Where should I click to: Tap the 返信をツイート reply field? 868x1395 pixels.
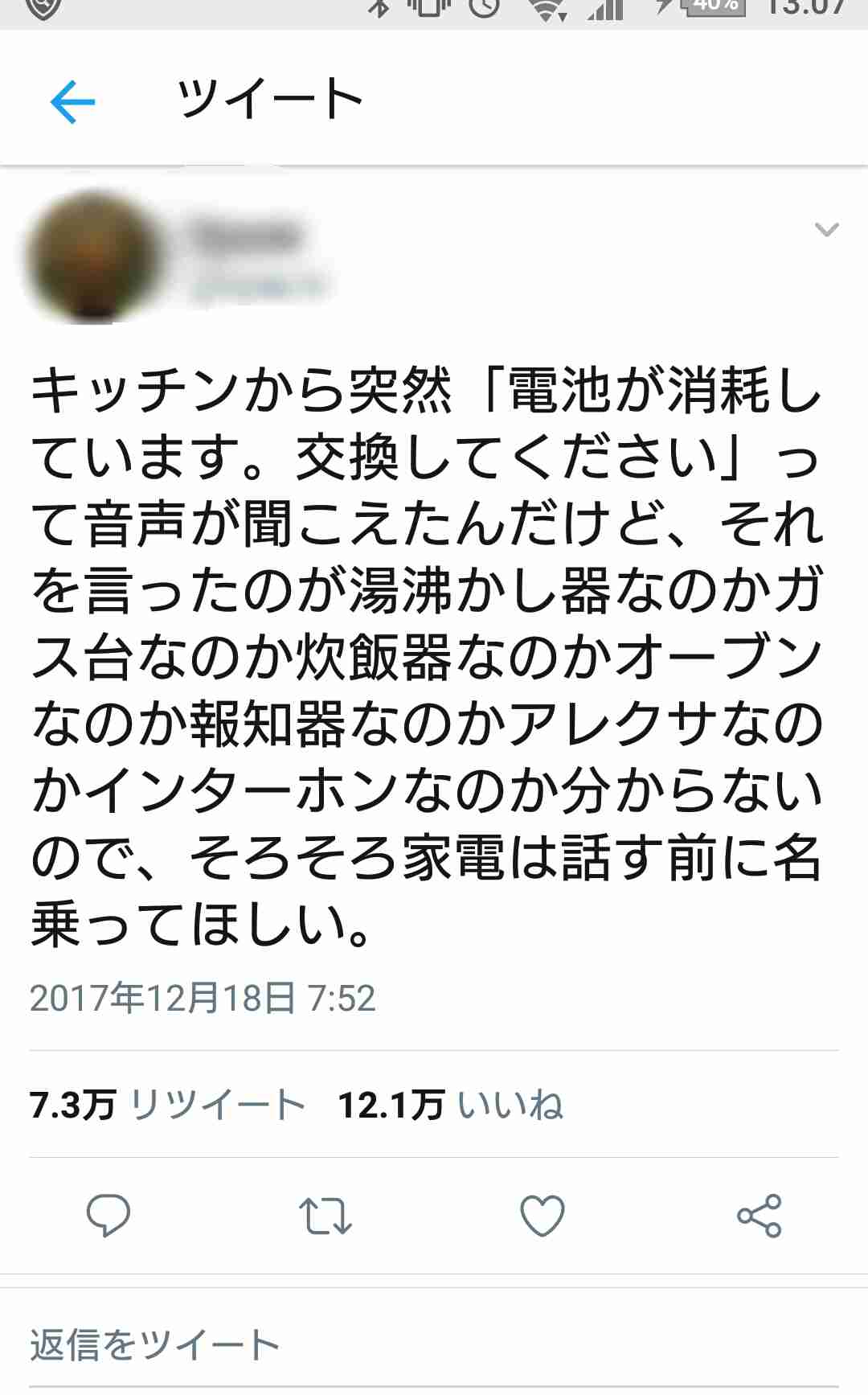434,1346
